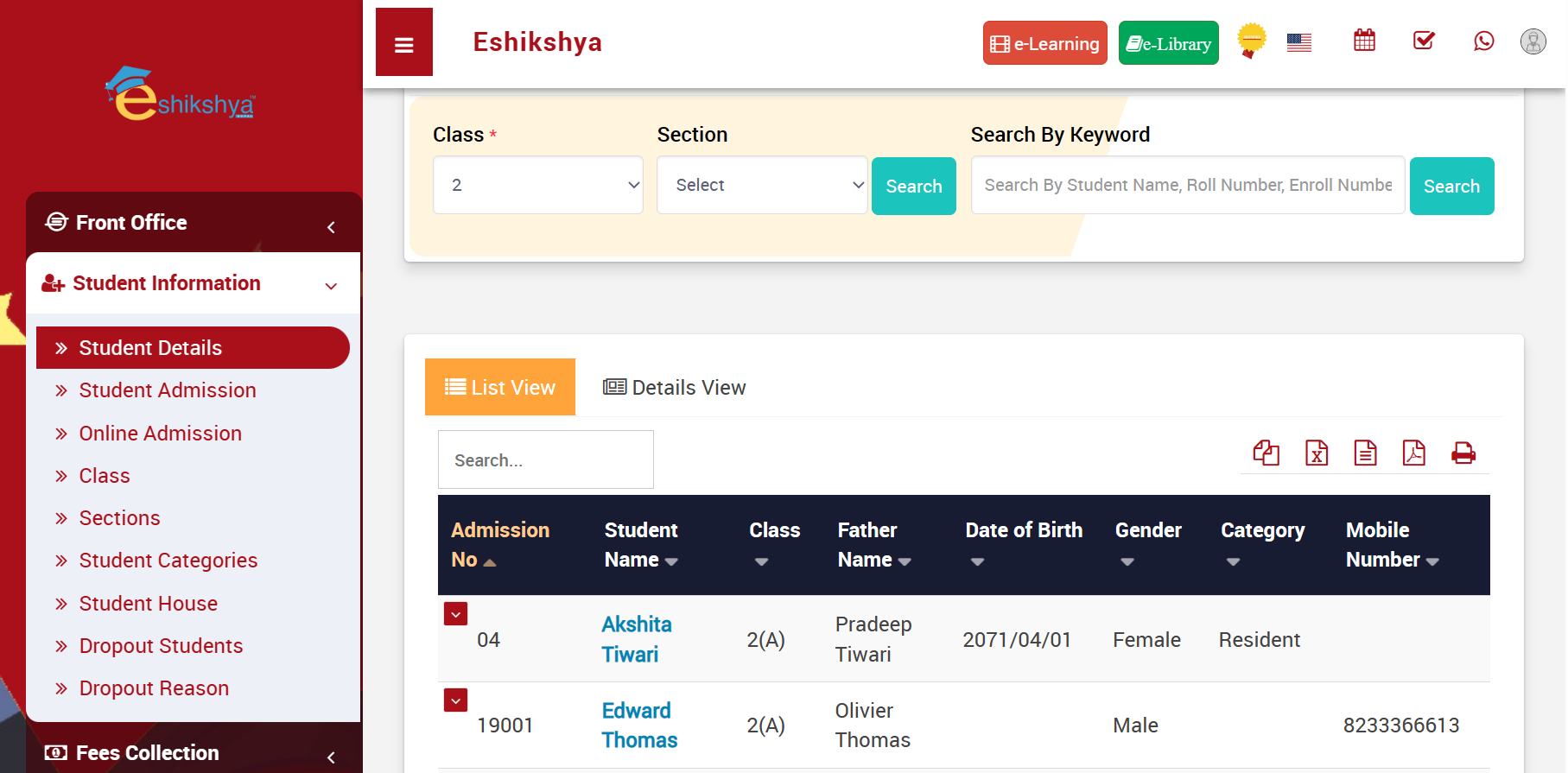Change language via the US flag icon

(x=1298, y=41)
